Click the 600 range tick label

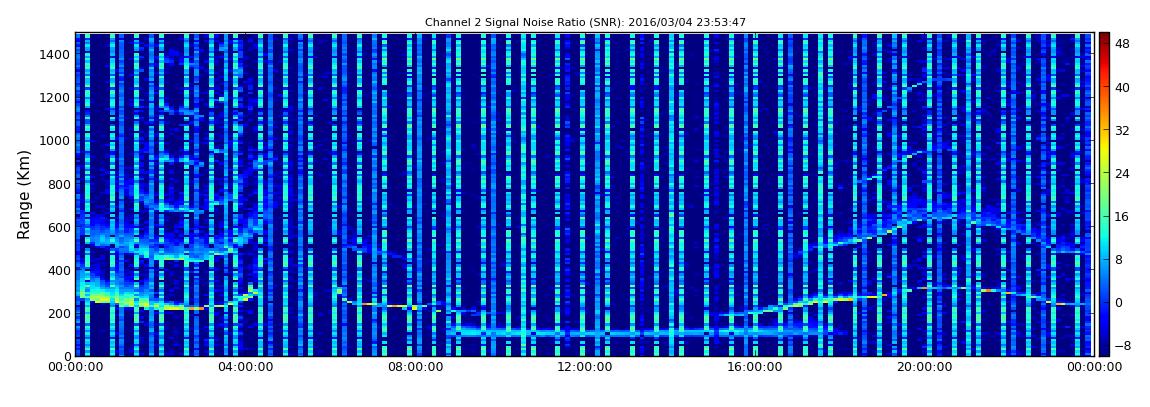pyautogui.click(x=60, y=227)
